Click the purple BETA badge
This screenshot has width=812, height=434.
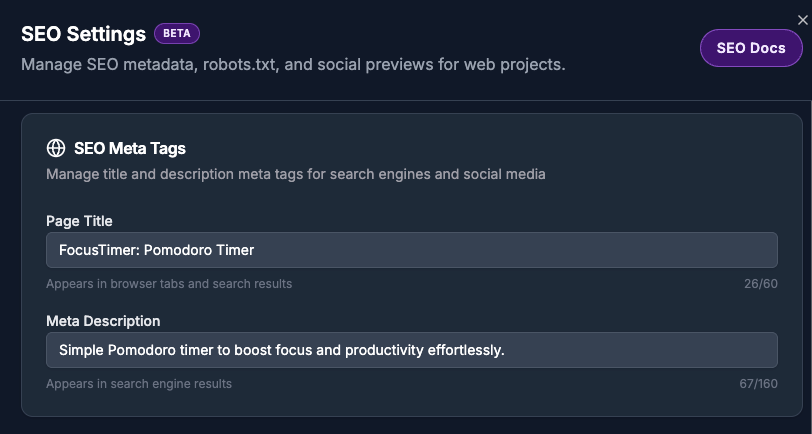[x=177, y=33]
